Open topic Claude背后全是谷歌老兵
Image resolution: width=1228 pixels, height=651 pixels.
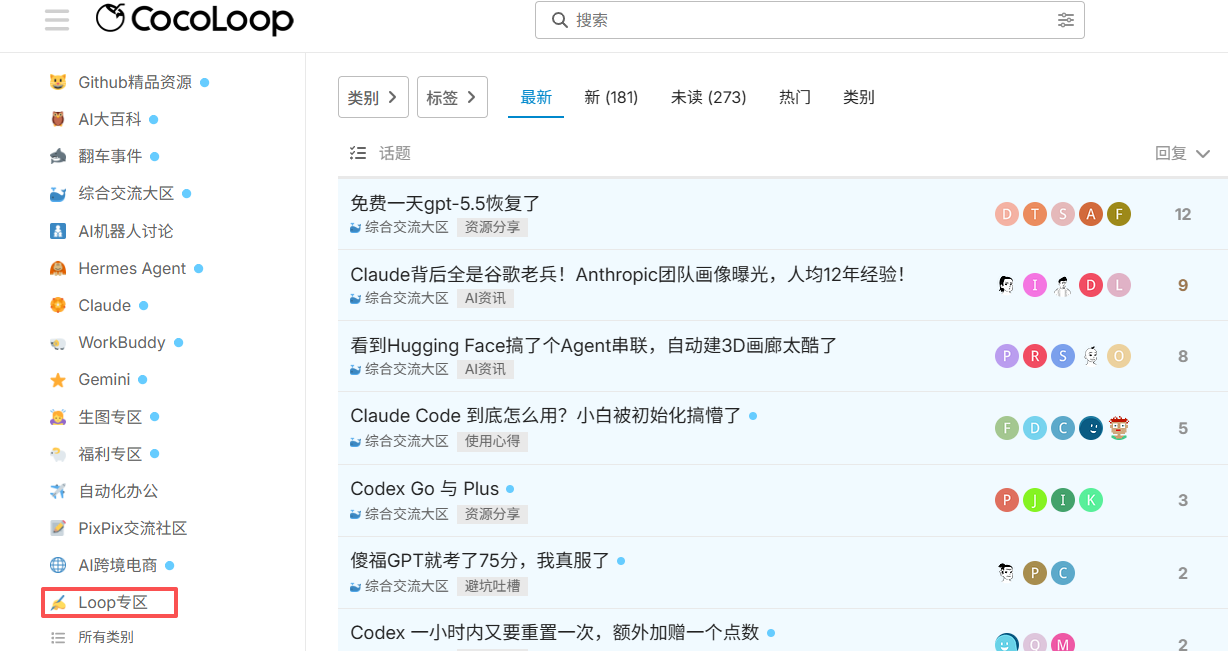coord(628,274)
